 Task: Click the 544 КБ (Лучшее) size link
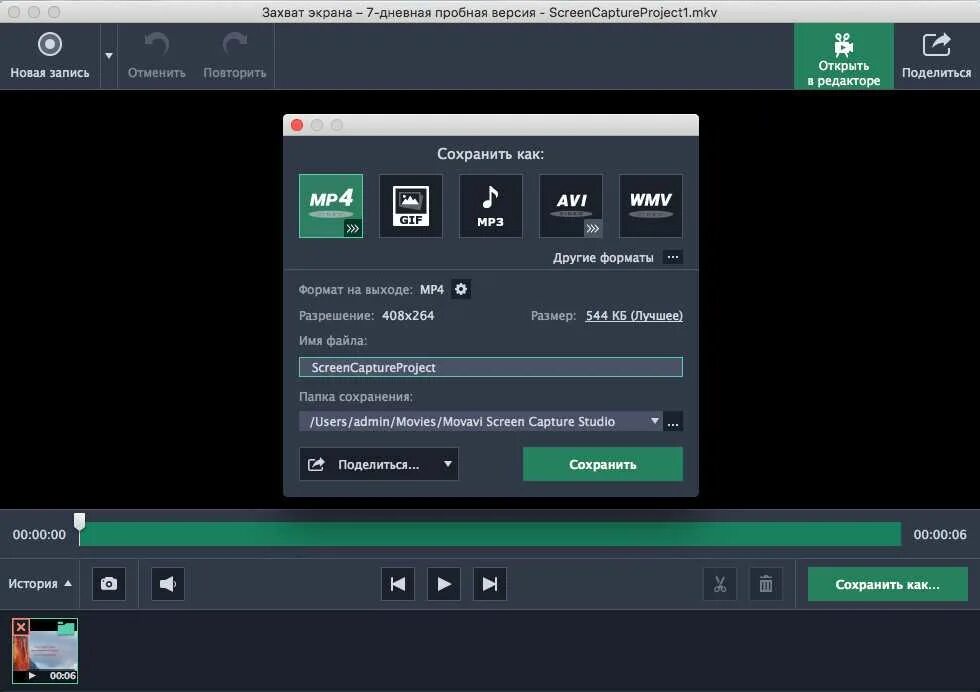634,316
